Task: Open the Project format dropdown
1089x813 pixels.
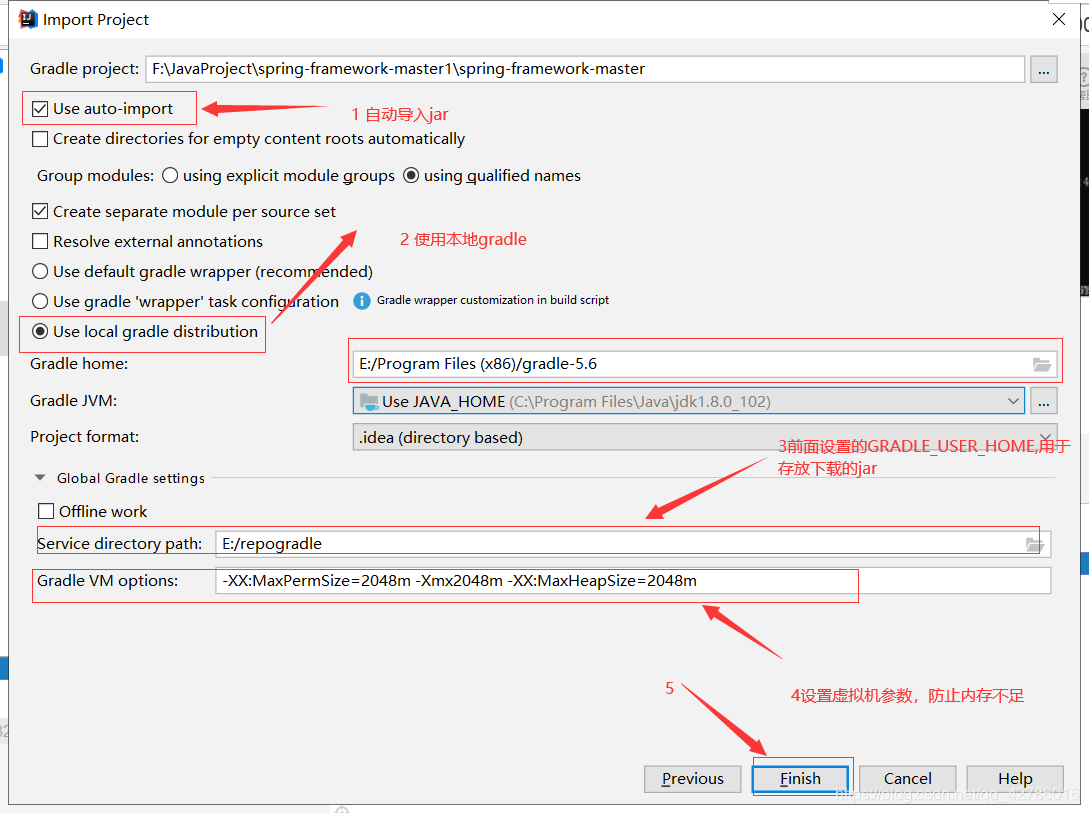Action: click(705, 437)
